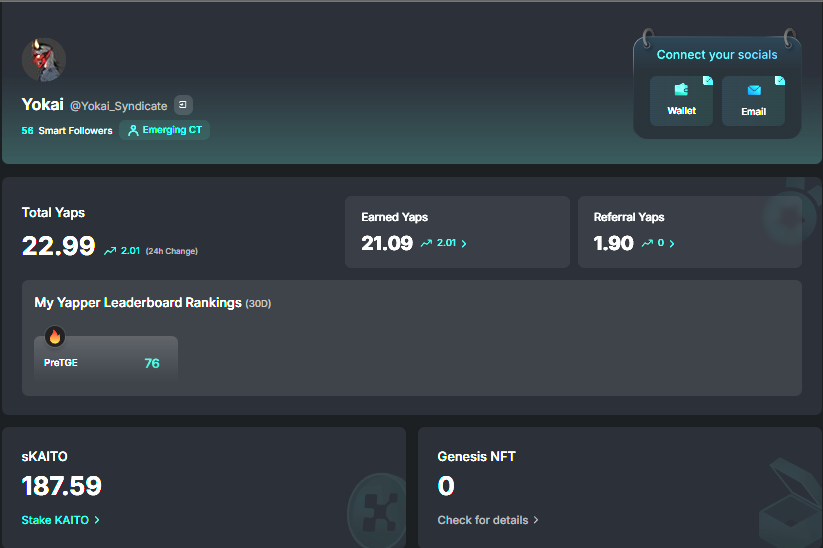Click the (24h Change) label
The height and width of the screenshot is (548, 823).
[172, 251]
